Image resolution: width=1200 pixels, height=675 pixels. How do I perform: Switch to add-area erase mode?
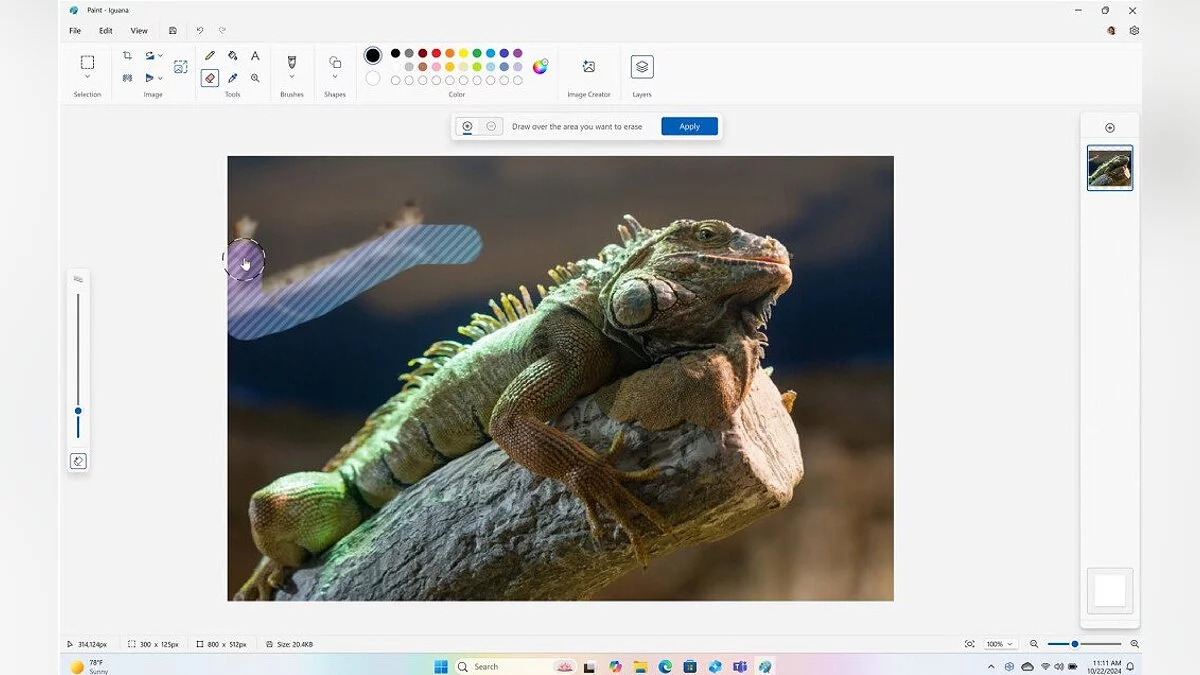[467, 126]
